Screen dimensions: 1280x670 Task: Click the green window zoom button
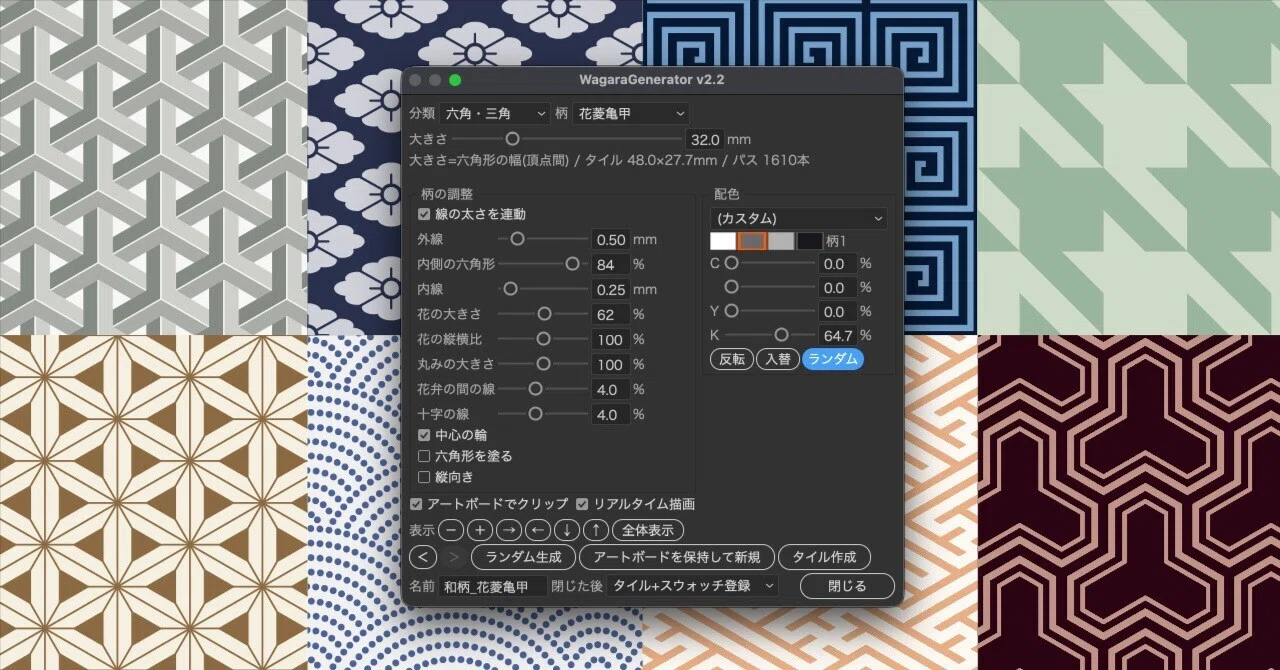[x=455, y=80]
